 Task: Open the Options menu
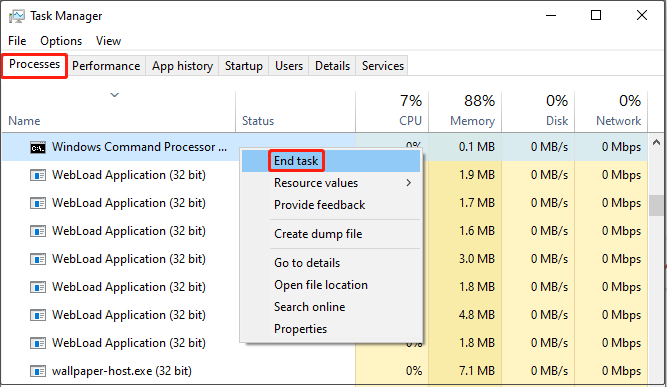(x=61, y=41)
